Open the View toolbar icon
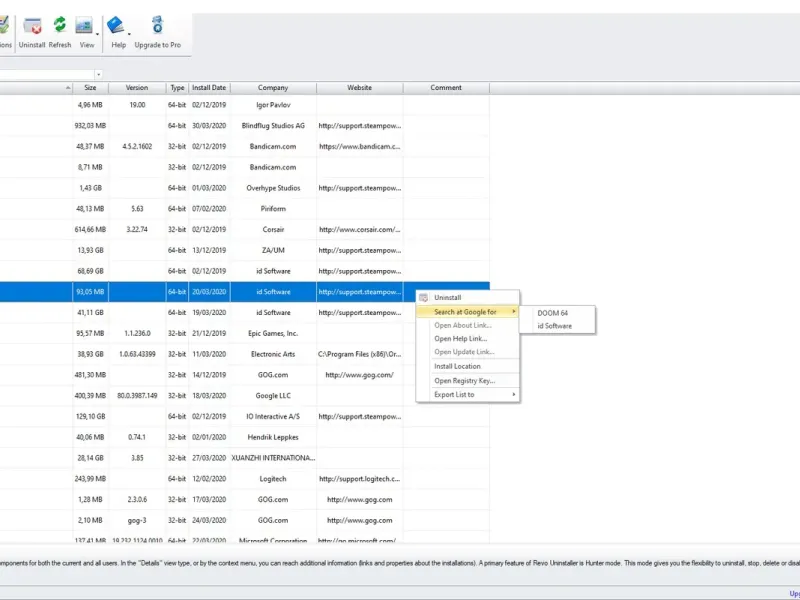This screenshot has height=600, width=800. [84, 25]
